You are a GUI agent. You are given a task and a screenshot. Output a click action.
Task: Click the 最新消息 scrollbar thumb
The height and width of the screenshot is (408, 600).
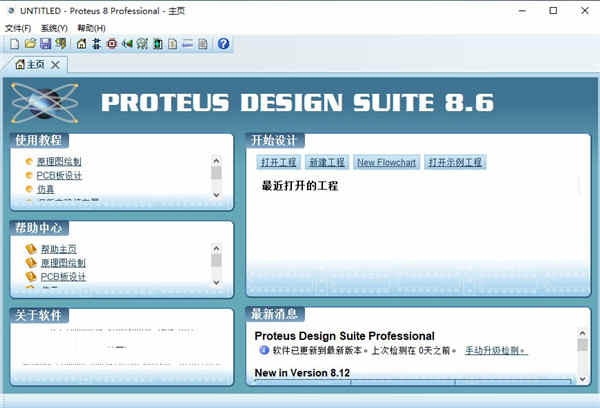coord(582,345)
